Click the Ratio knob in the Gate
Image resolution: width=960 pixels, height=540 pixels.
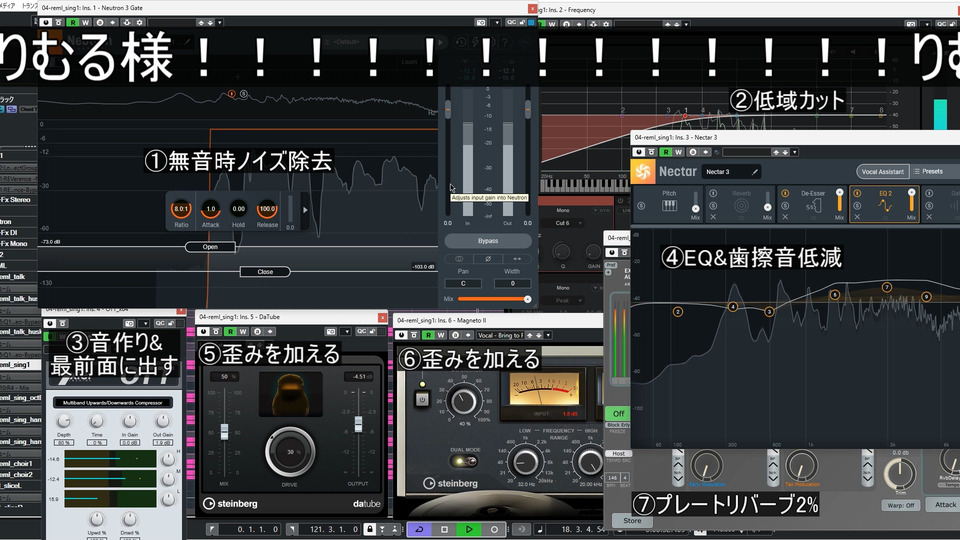tap(181, 209)
